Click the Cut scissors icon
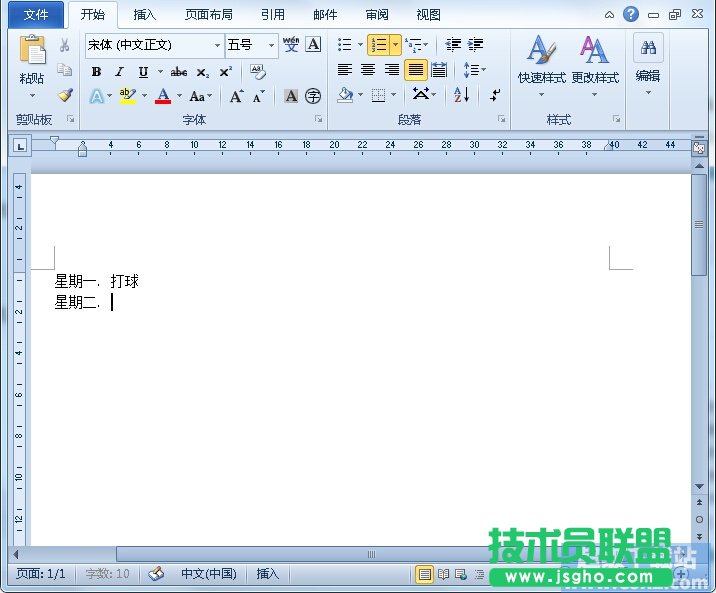Screen dimensions: 716x593 (x=65, y=45)
